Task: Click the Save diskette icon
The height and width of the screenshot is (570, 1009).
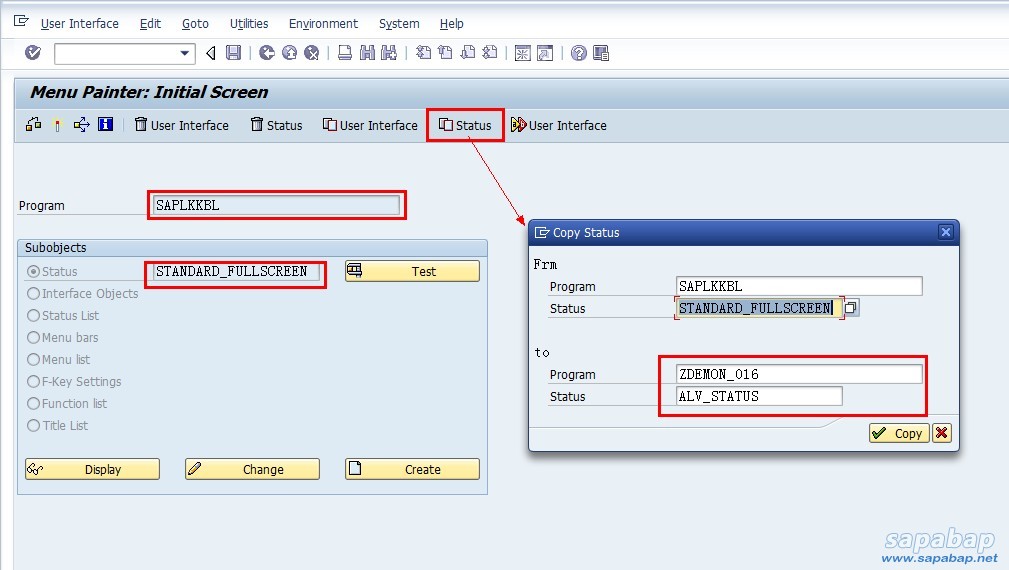Action: (233, 53)
